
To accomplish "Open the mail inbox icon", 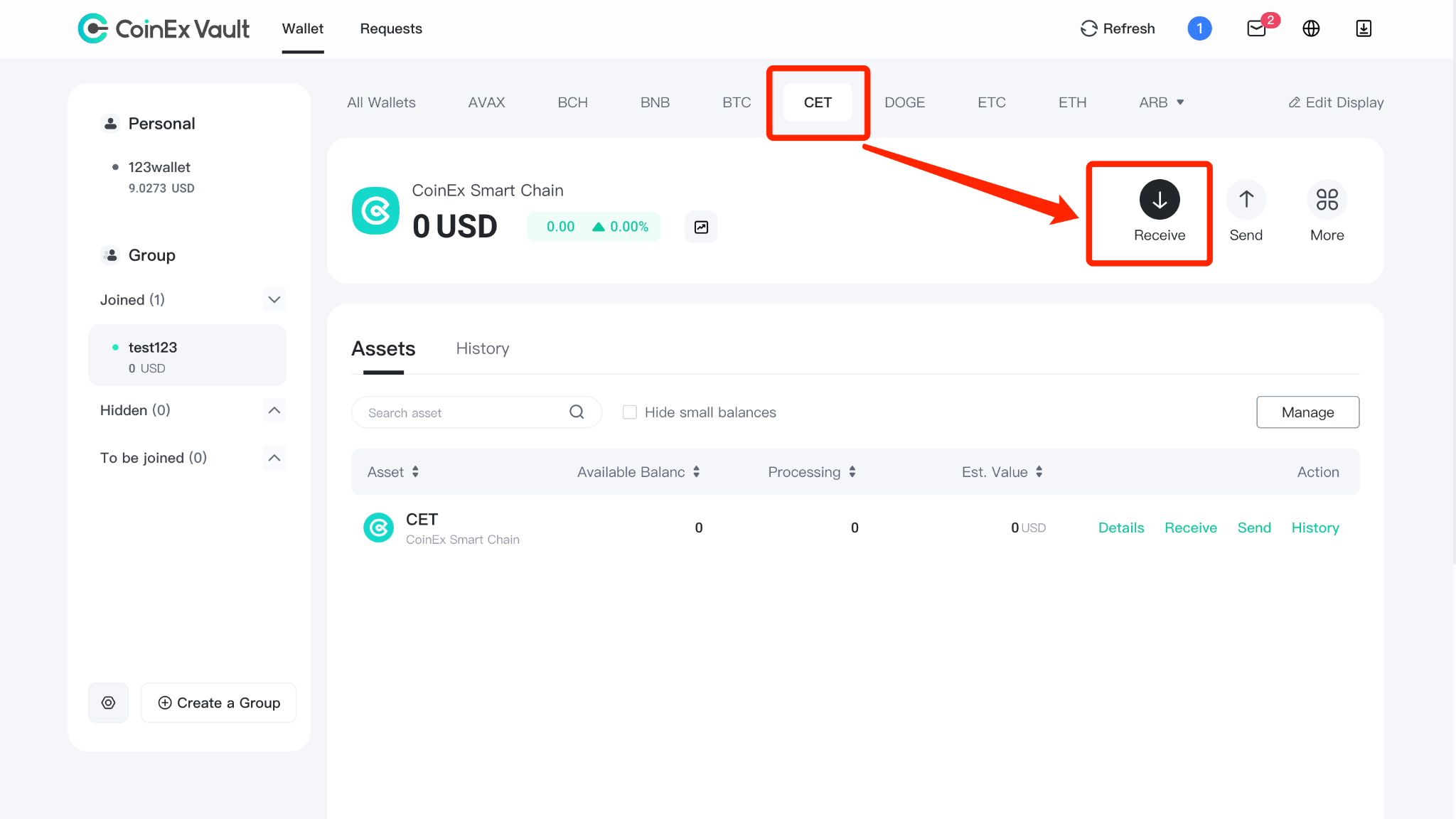I will point(1256,28).
